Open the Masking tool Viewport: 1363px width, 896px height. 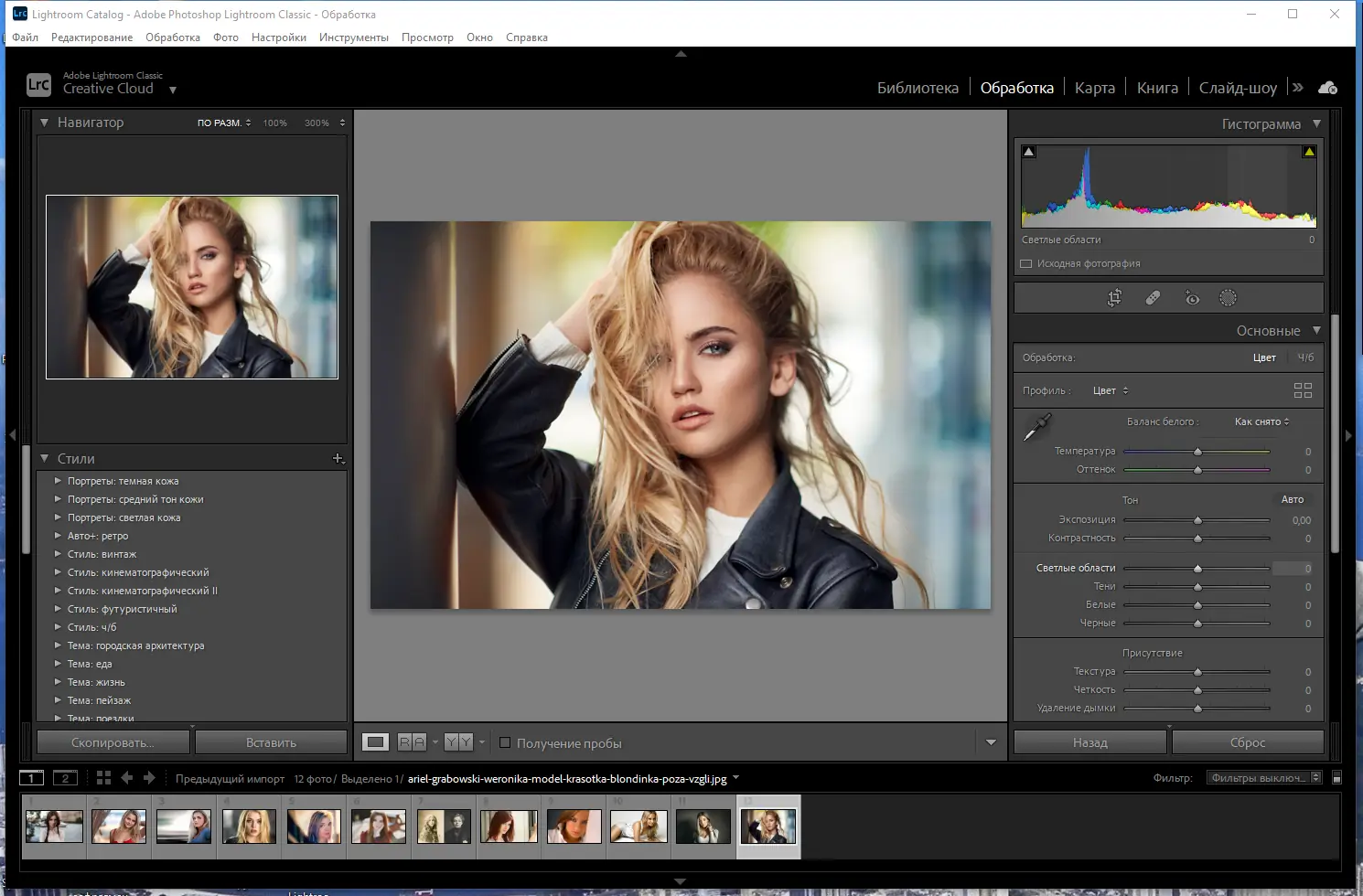click(1228, 298)
